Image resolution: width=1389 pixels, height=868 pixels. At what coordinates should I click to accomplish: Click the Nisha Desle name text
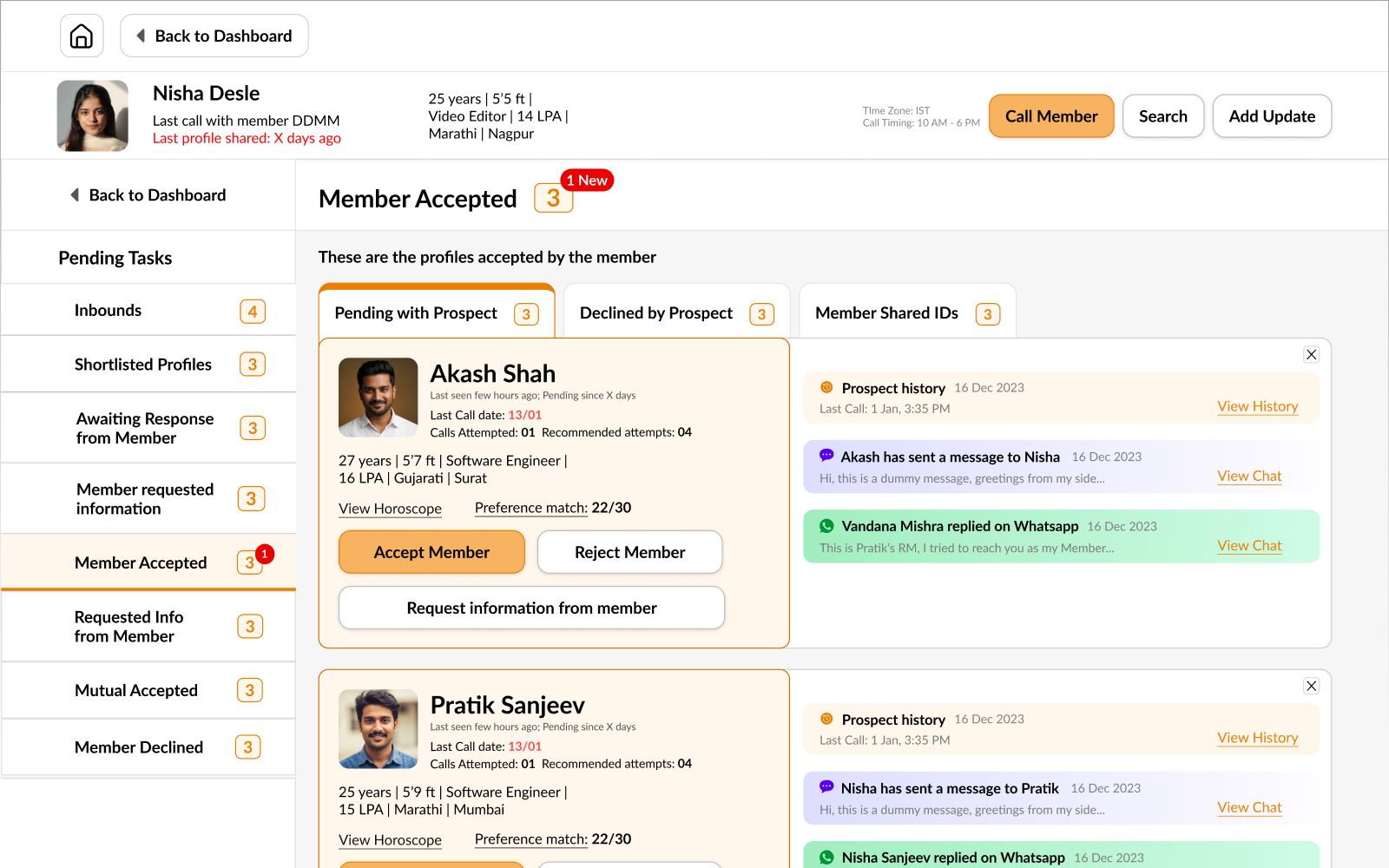206,93
